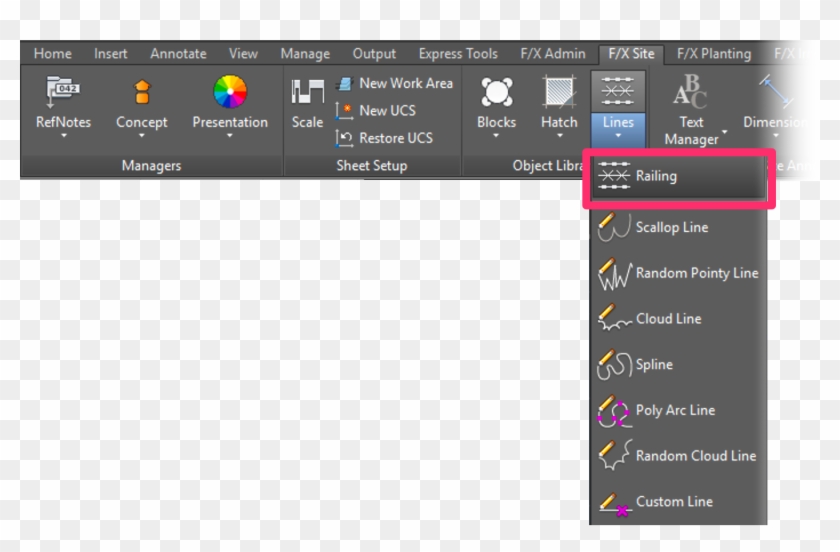Click the Concept manager icon
Viewport: 840px width, 552px height.
[141, 93]
